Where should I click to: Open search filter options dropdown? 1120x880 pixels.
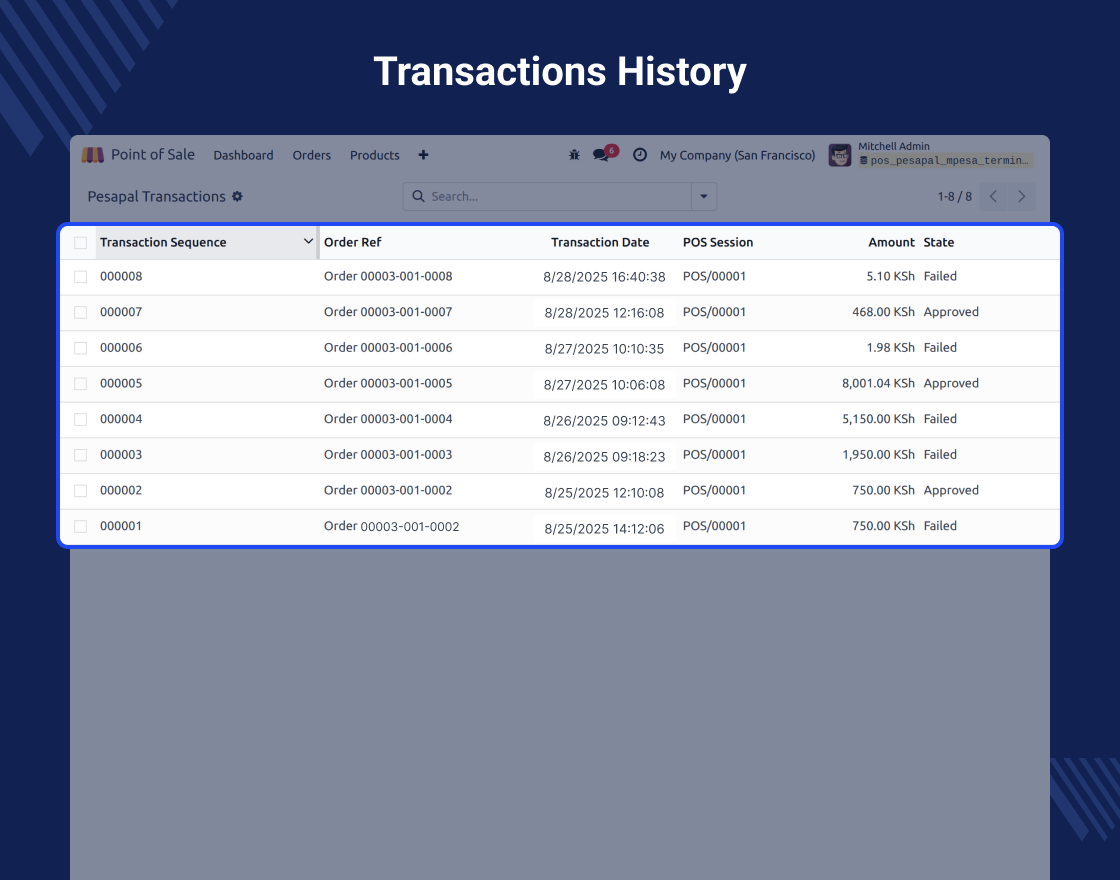tap(704, 196)
